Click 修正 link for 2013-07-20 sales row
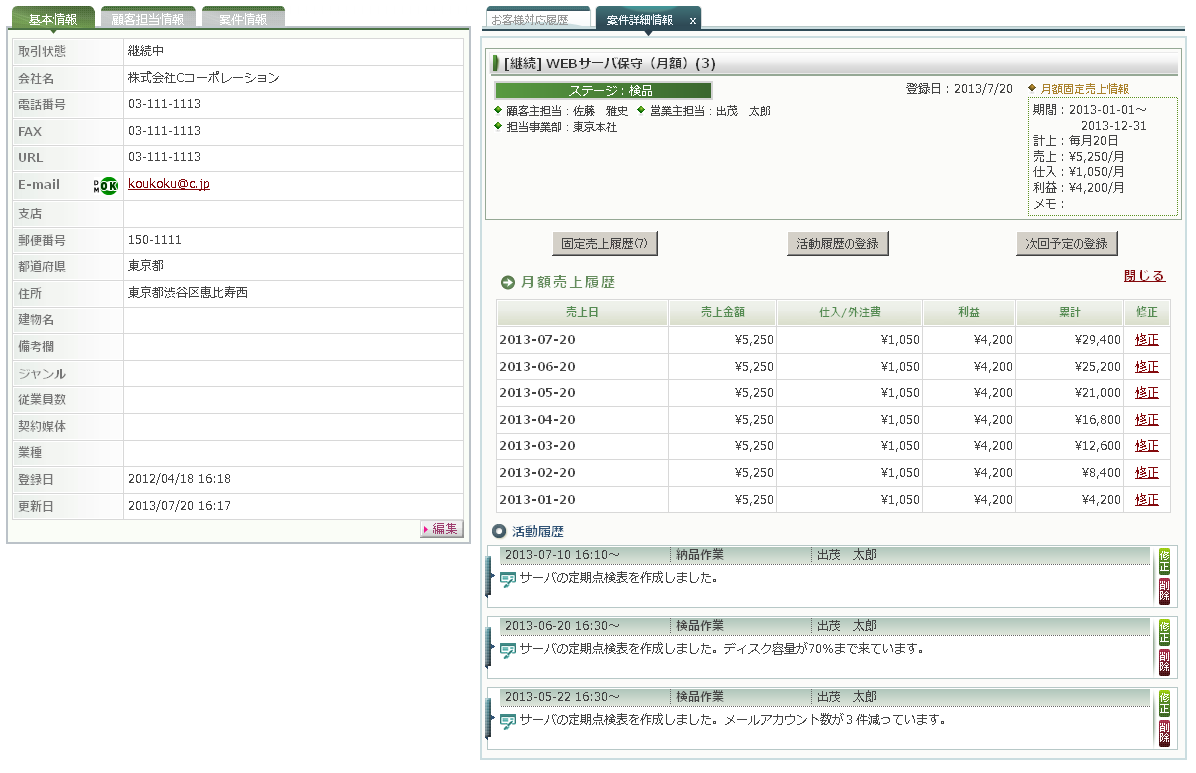The width and height of the screenshot is (1196, 773). click(x=1146, y=340)
